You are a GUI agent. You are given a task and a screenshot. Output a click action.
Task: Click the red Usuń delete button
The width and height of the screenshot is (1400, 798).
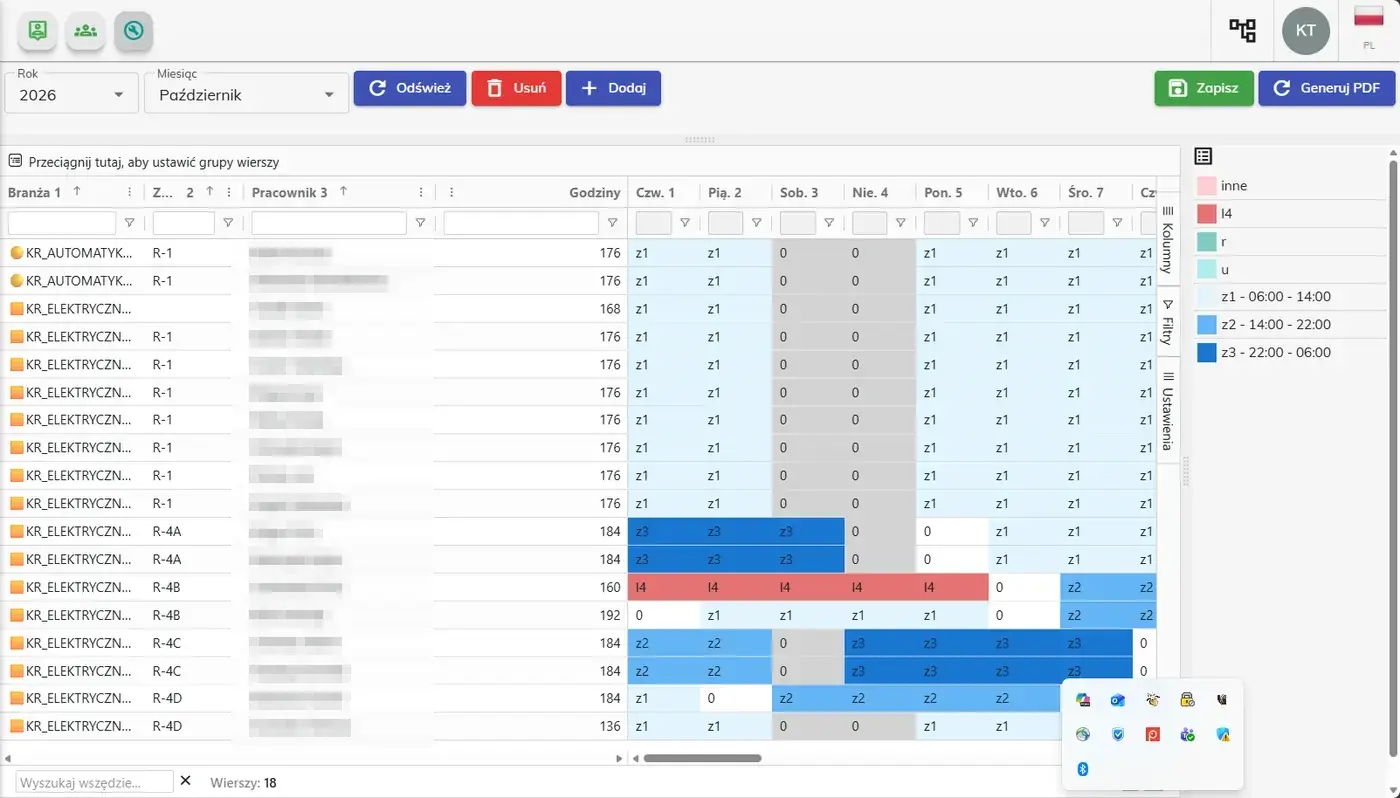[x=516, y=88]
